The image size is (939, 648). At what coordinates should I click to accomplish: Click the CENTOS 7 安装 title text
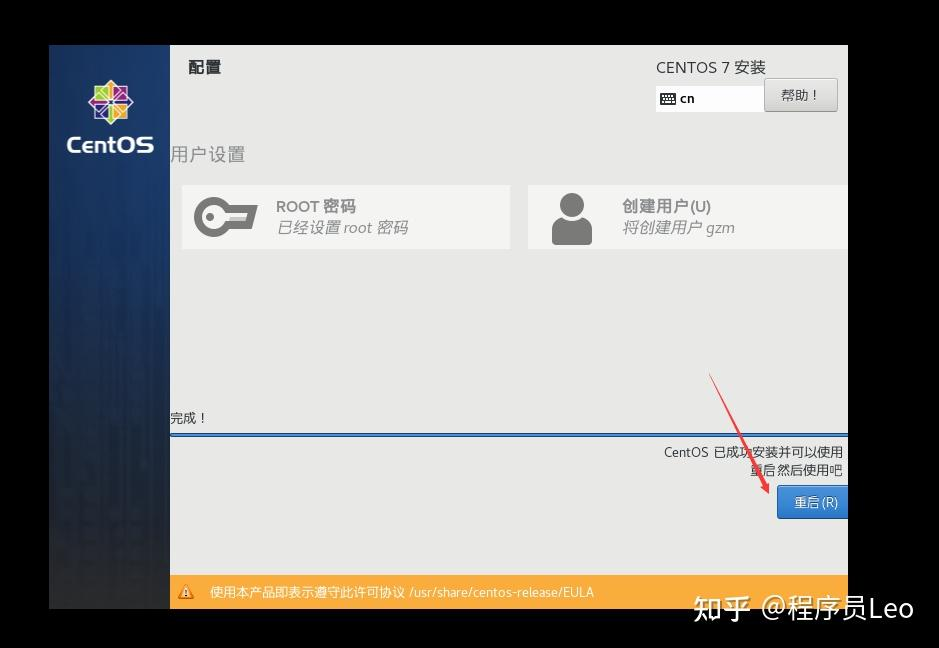(x=711, y=68)
